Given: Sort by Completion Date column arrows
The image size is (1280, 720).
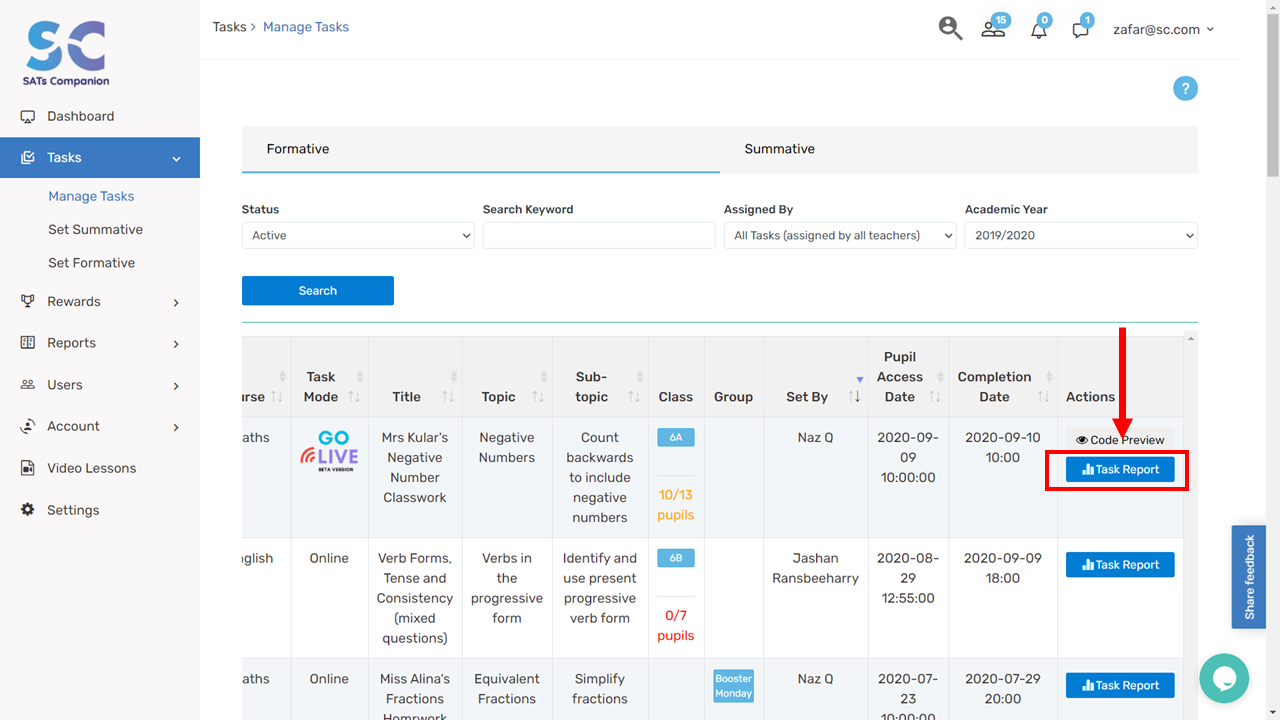Looking at the screenshot, I should (x=1044, y=397).
